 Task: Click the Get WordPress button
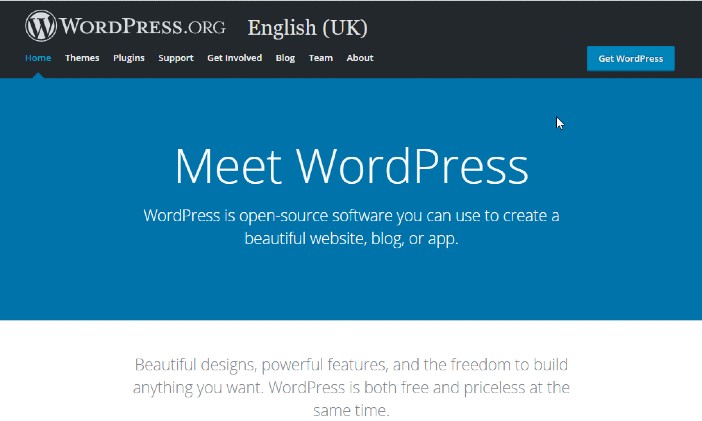point(631,59)
